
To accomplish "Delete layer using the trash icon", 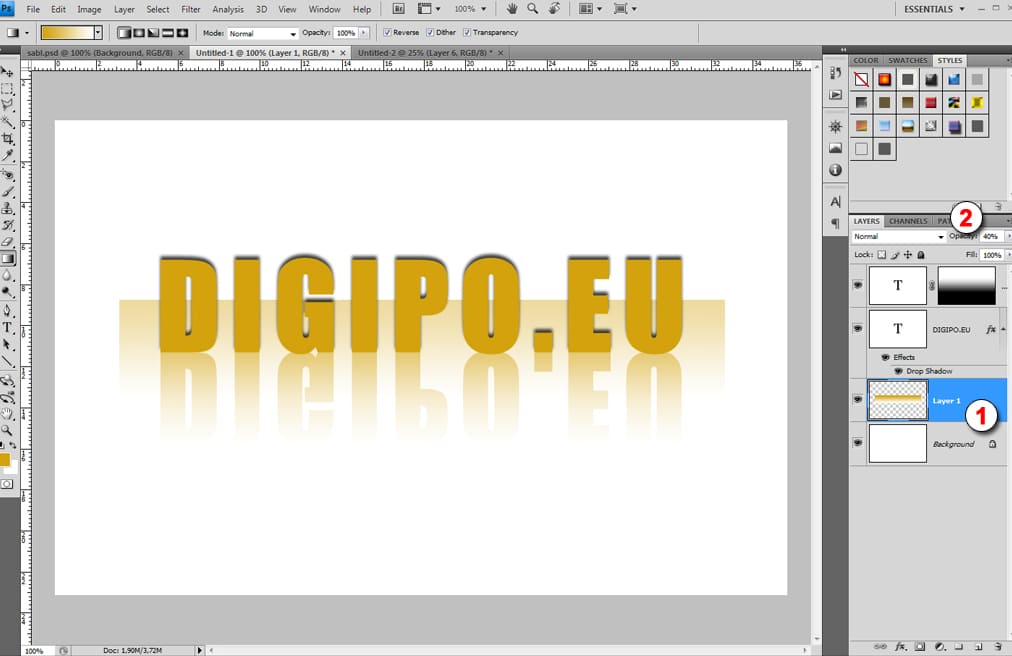I will click(x=997, y=646).
